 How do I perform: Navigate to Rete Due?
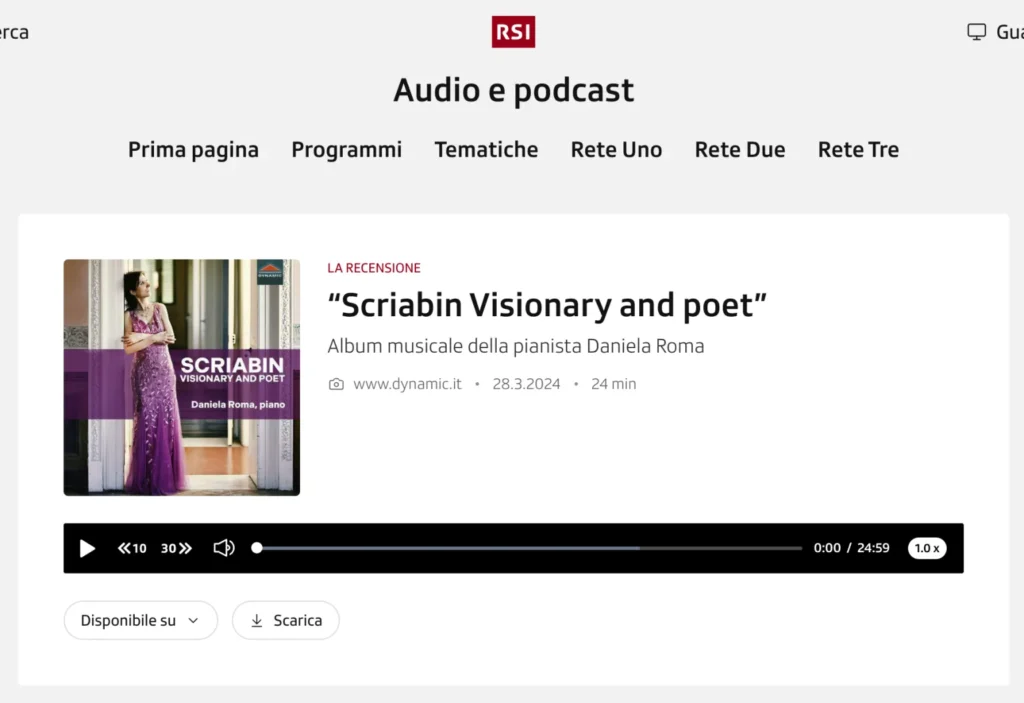[740, 150]
